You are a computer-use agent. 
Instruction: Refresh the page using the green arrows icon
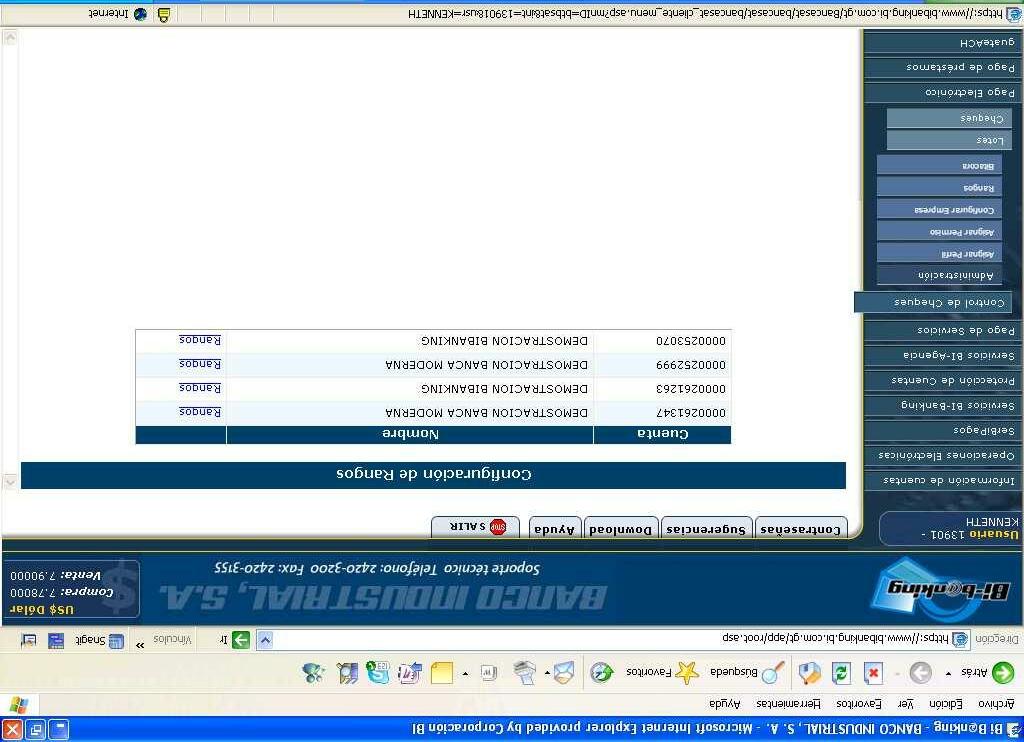(841, 672)
